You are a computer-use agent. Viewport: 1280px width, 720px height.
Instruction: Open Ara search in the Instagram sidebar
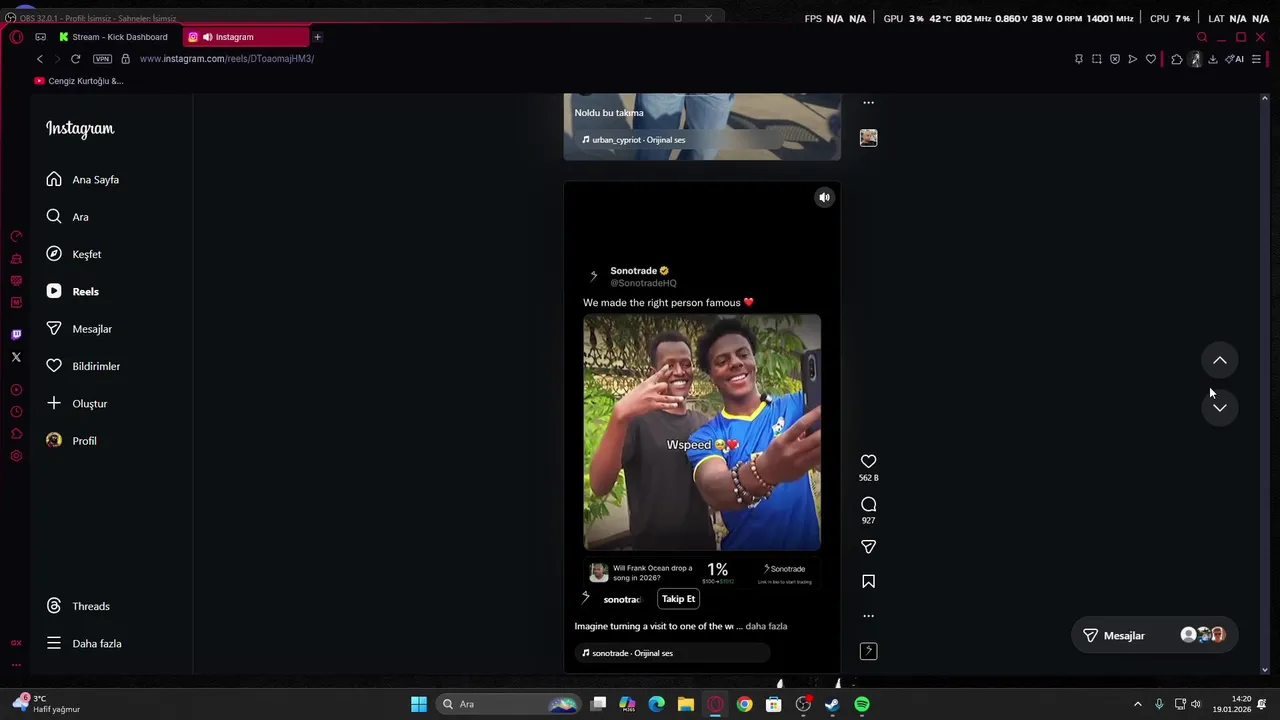(67, 217)
